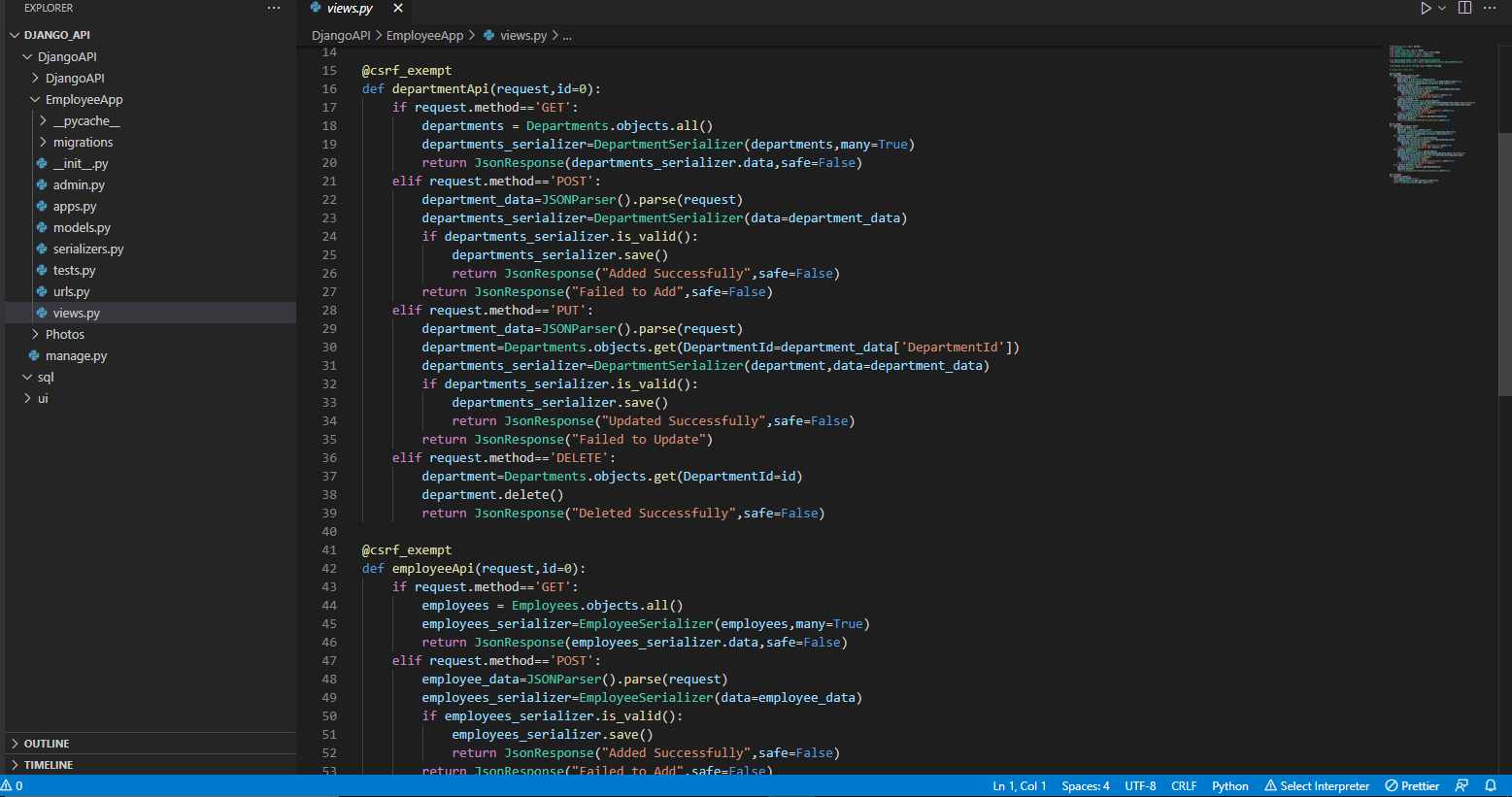Open editor more actions ellipsis menu

point(1490,8)
